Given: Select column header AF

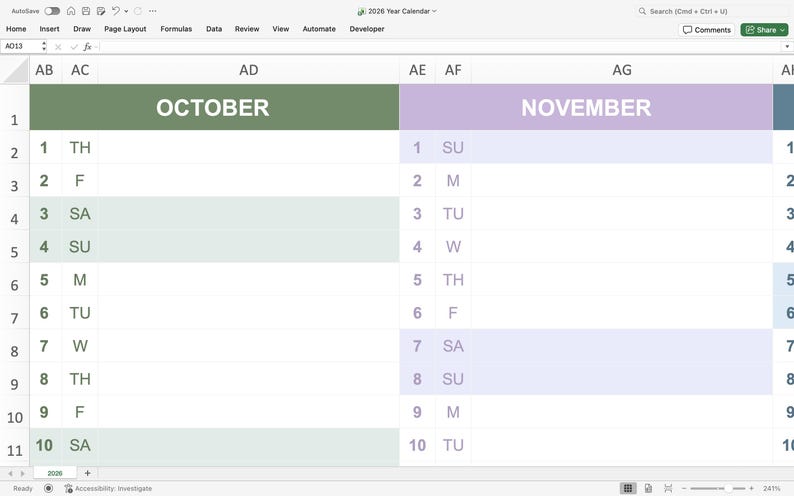Looking at the screenshot, I should click(453, 70).
